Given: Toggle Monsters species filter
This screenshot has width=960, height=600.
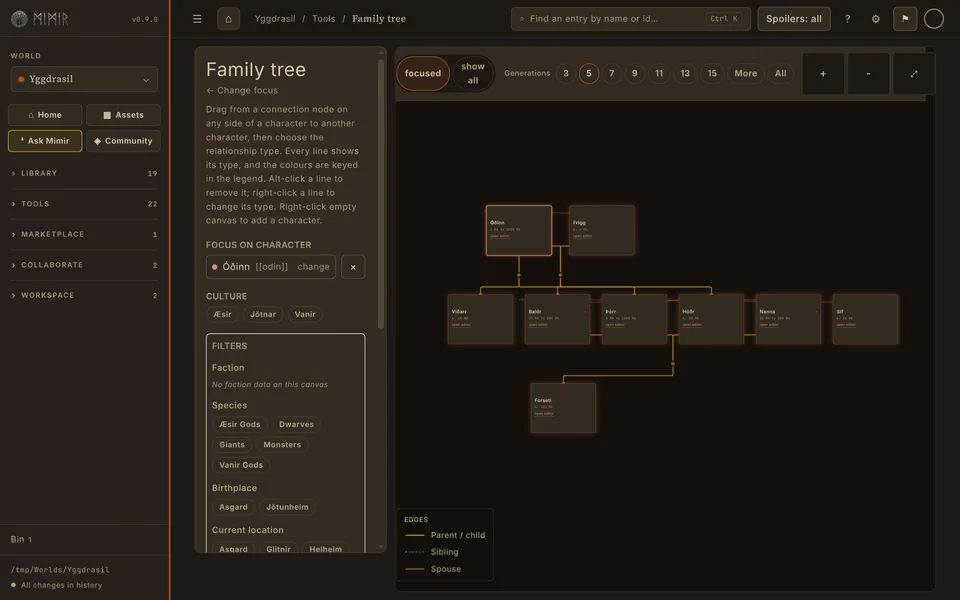Looking at the screenshot, I should click(282, 444).
